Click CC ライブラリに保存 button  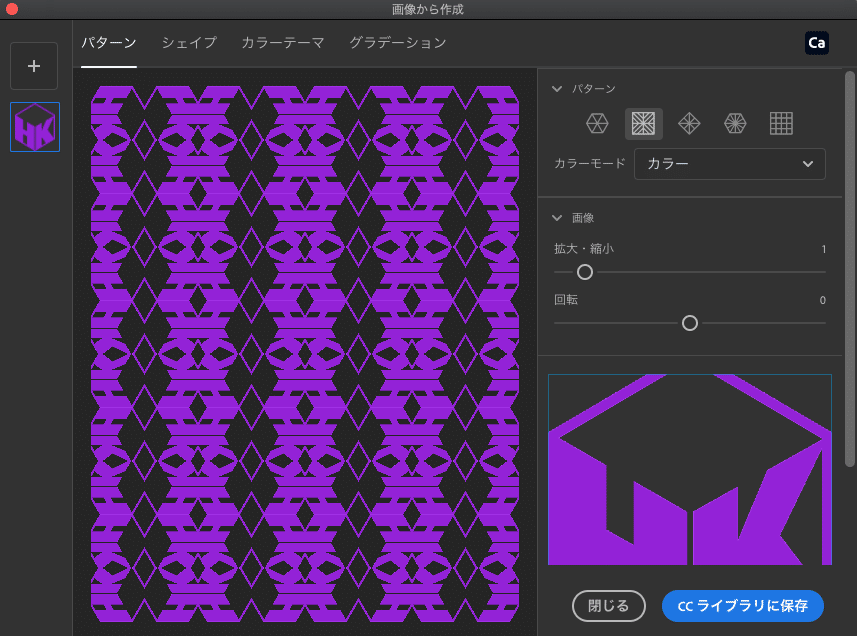743,606
